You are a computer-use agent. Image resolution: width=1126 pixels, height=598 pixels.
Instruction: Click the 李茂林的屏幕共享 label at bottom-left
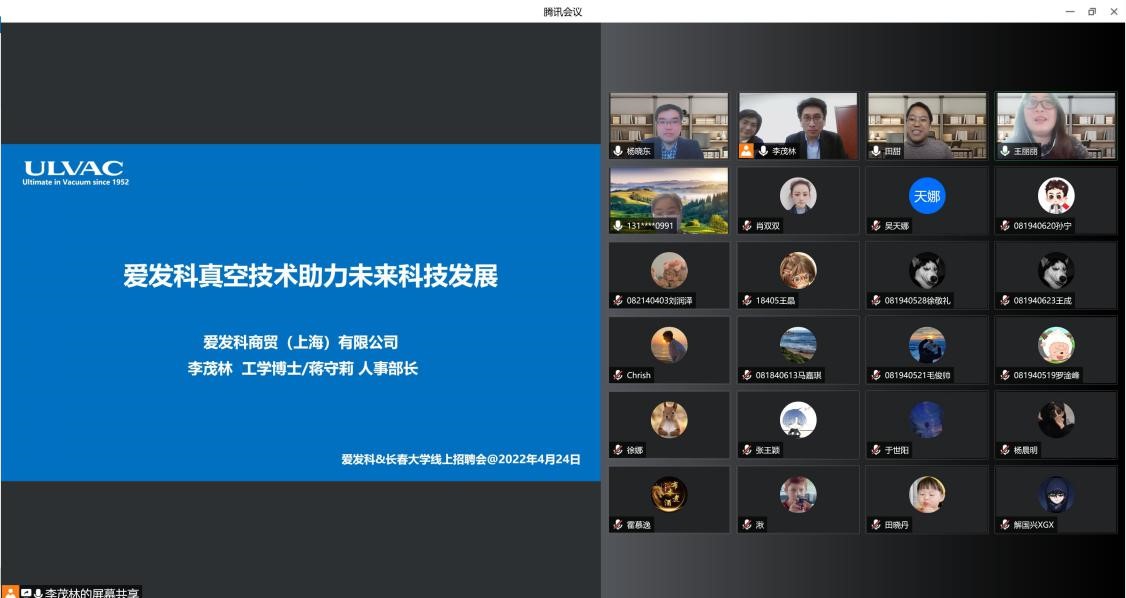click(92, 593)
